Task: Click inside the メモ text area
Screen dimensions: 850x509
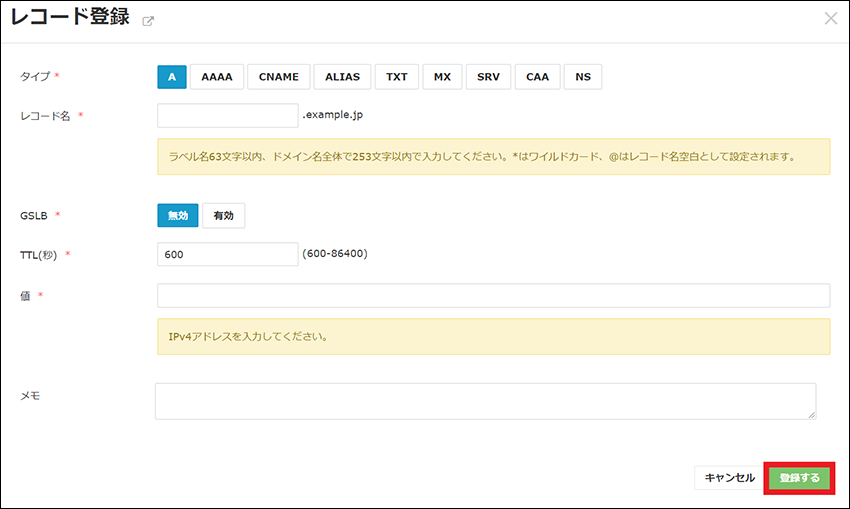Action: click(485, 401)
